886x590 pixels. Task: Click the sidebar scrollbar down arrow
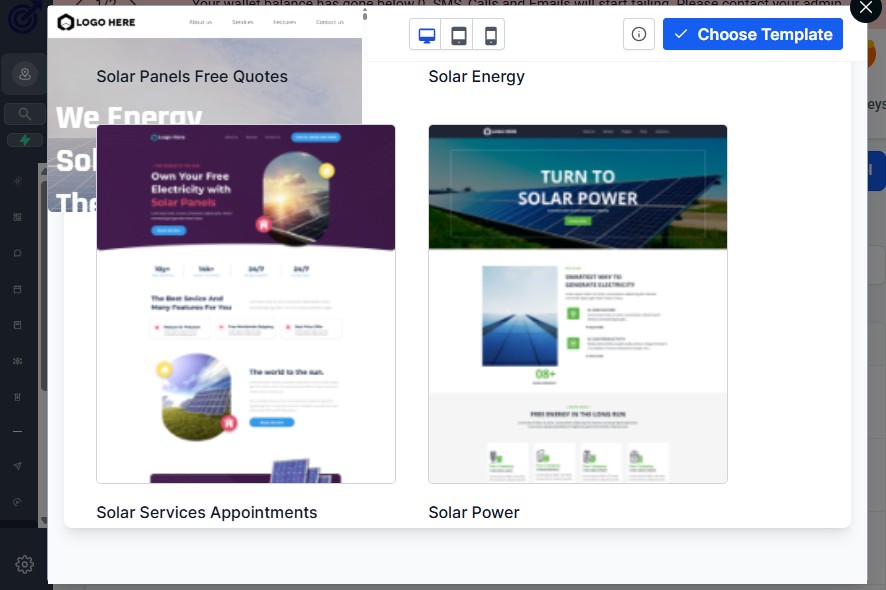click(44, 520)
